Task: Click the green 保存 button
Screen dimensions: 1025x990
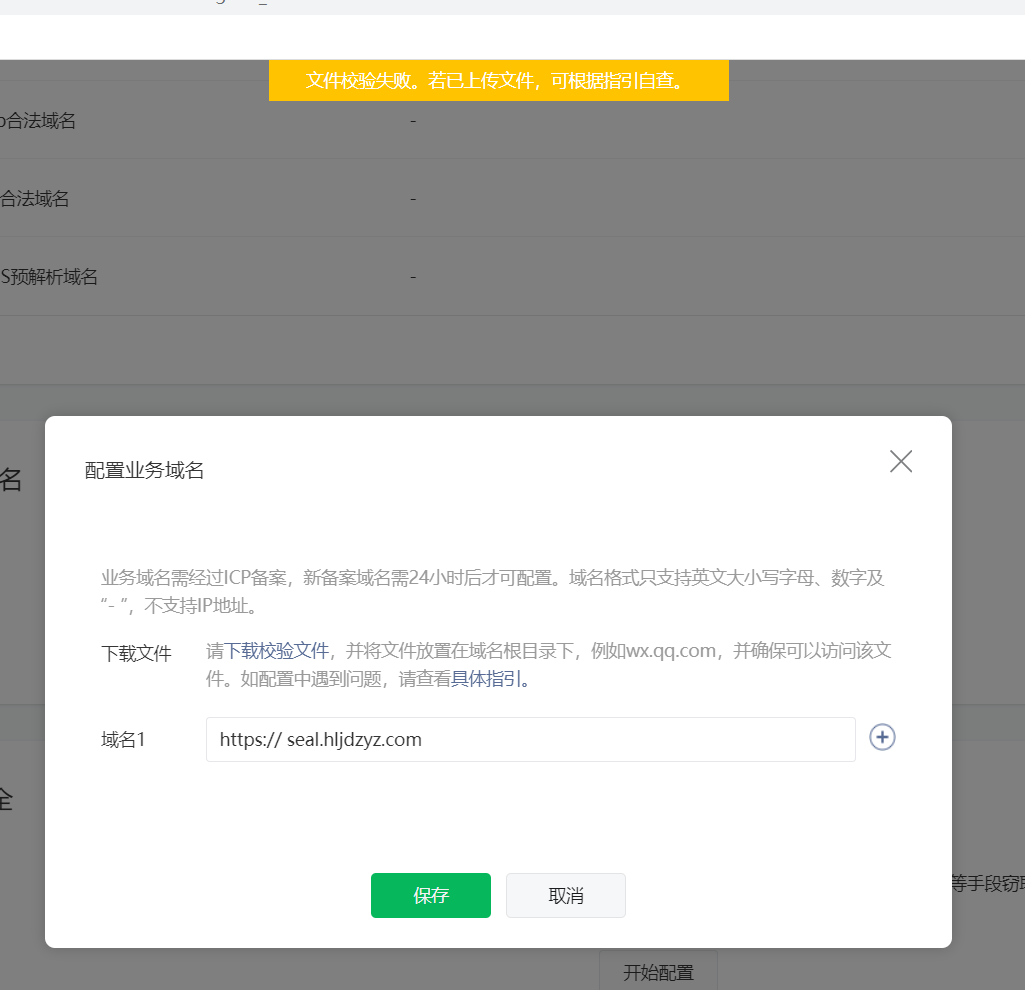Action: coord(431,895)
